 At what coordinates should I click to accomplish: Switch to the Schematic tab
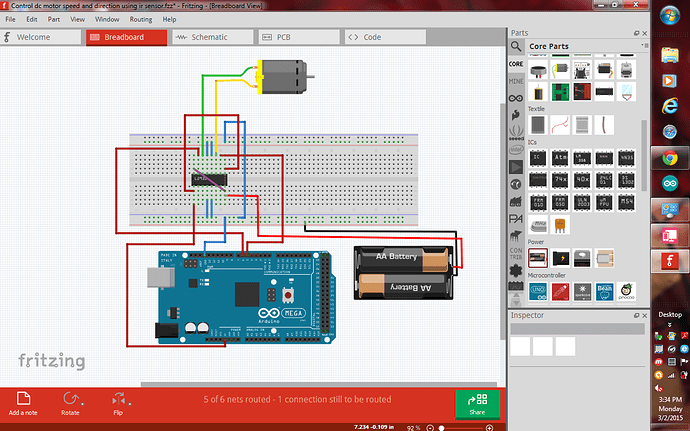[x=213, y=37]
